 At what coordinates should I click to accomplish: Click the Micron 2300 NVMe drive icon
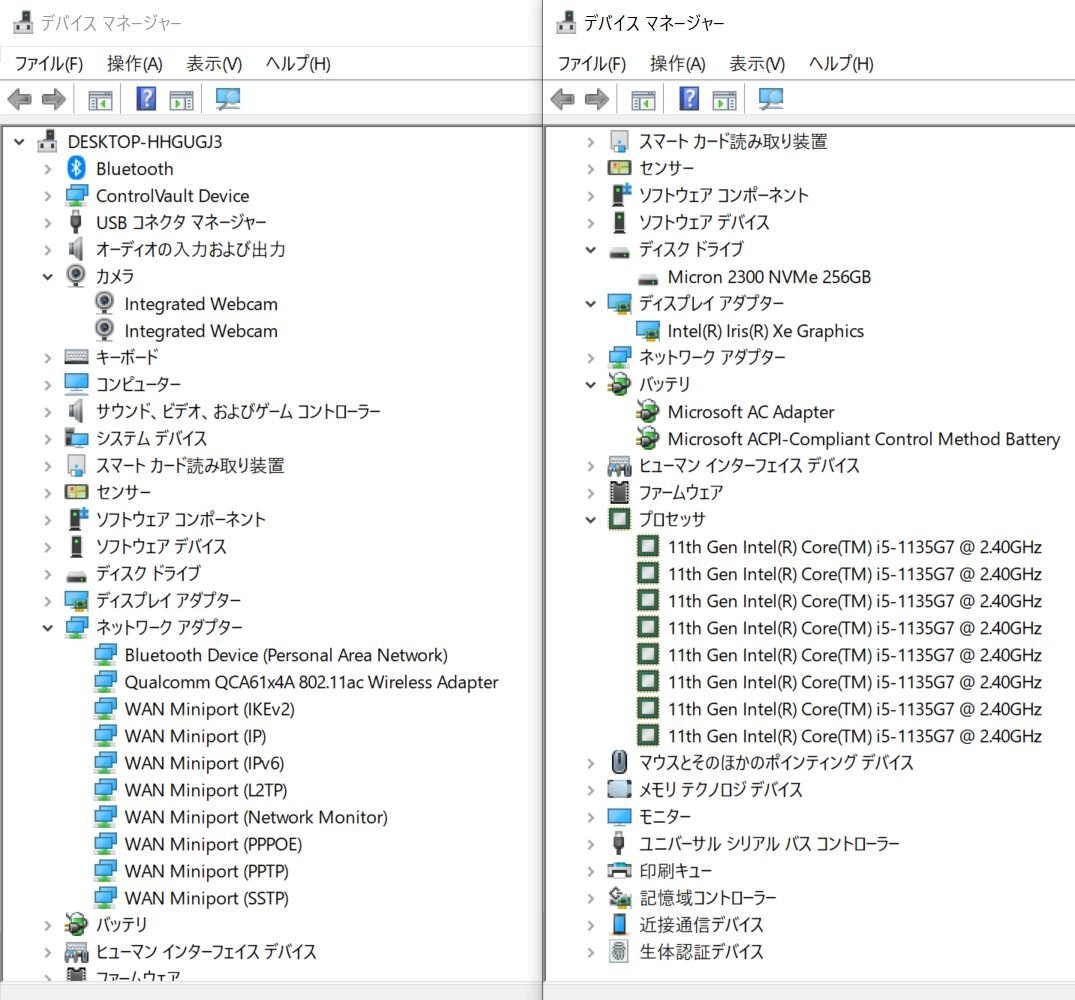(x=648, y=278)
